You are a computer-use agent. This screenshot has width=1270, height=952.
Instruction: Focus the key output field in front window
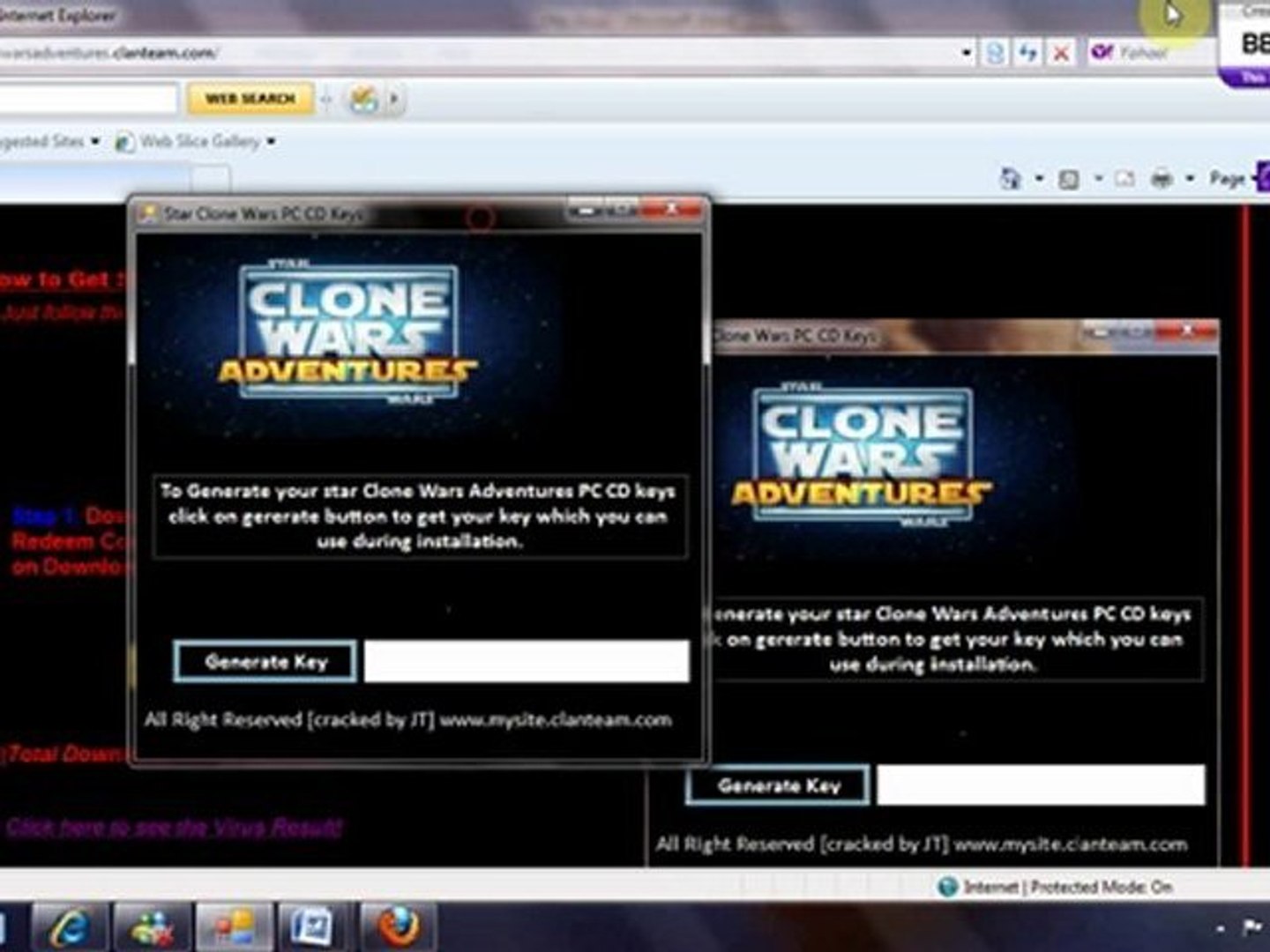click(x=527, y=661)
